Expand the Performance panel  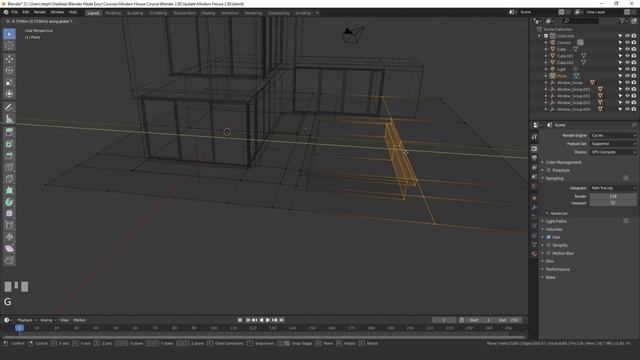coord(558,269)
